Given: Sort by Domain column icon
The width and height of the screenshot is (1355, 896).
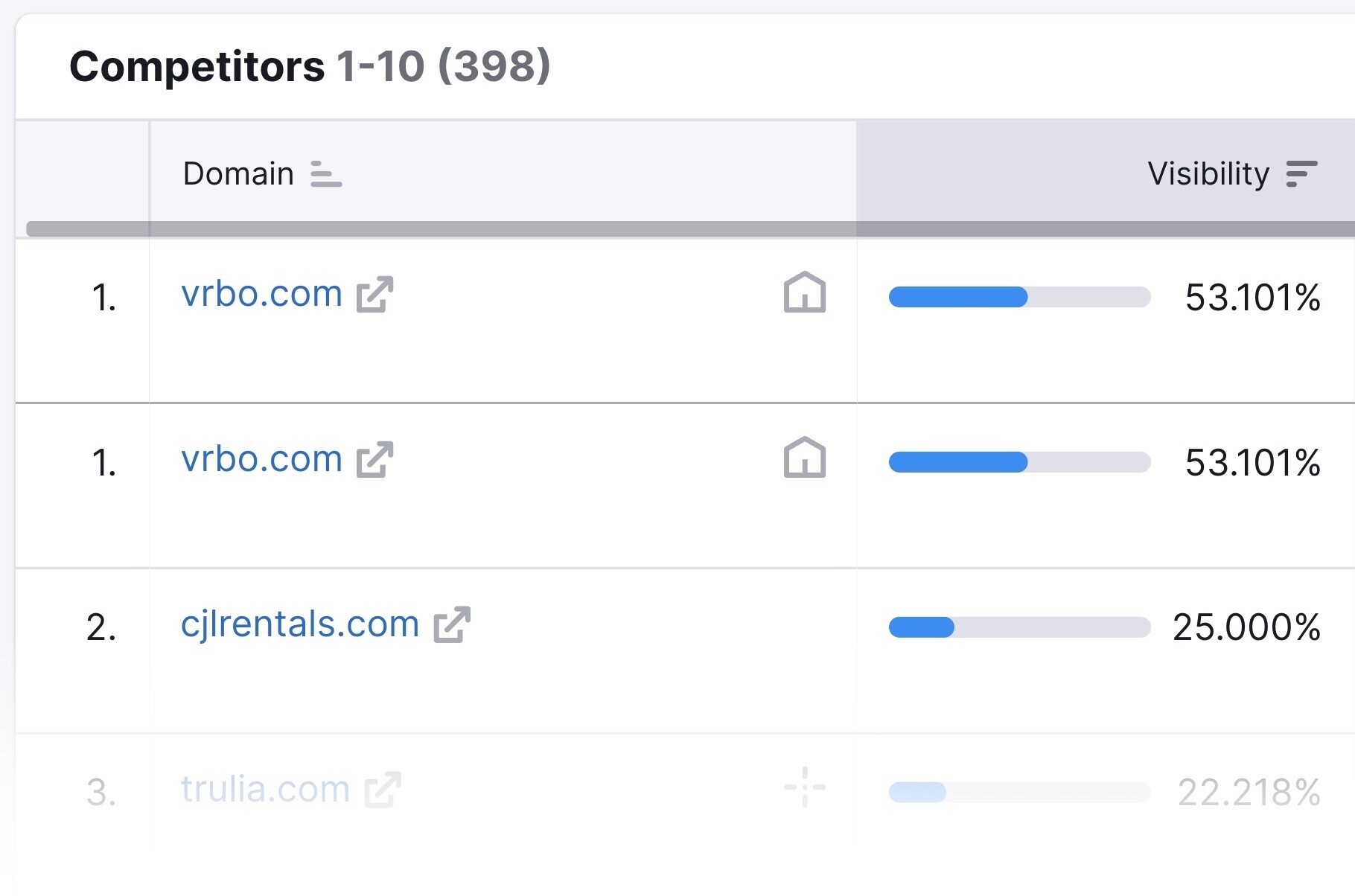Looking at the screenshot, I should [x=326, y=174].
